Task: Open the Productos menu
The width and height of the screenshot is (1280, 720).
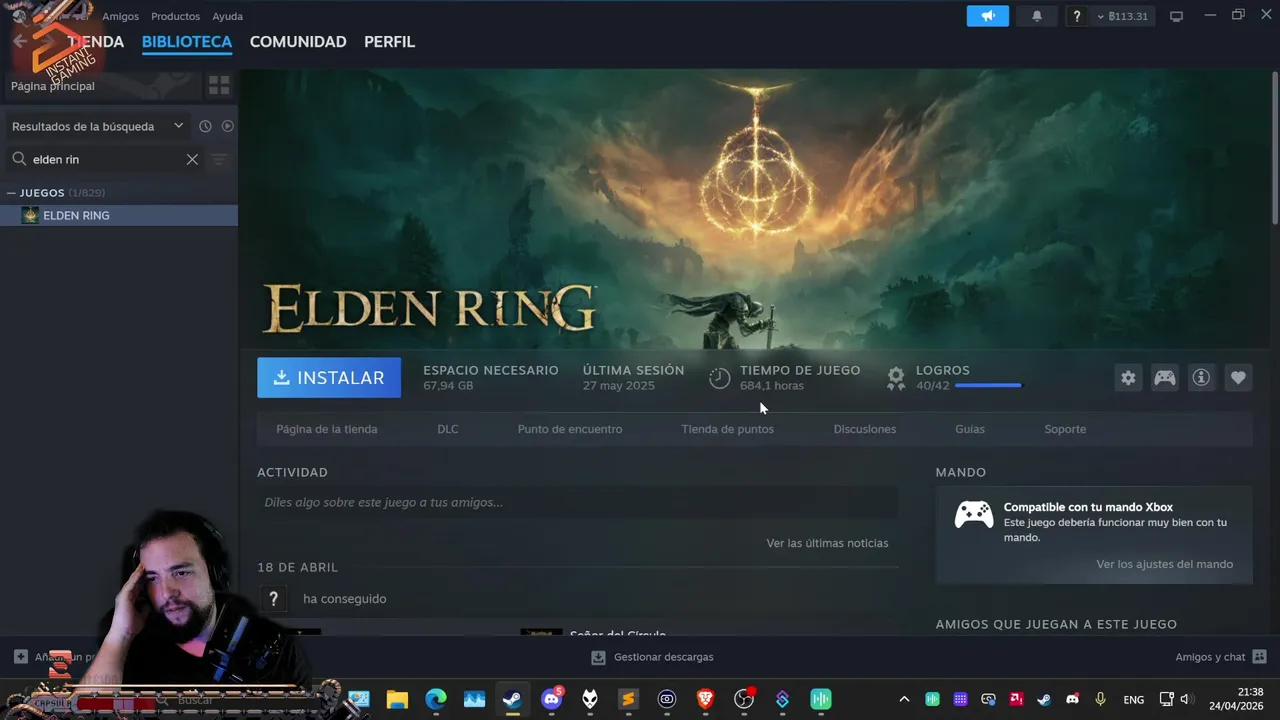Action: coord(175,16)
